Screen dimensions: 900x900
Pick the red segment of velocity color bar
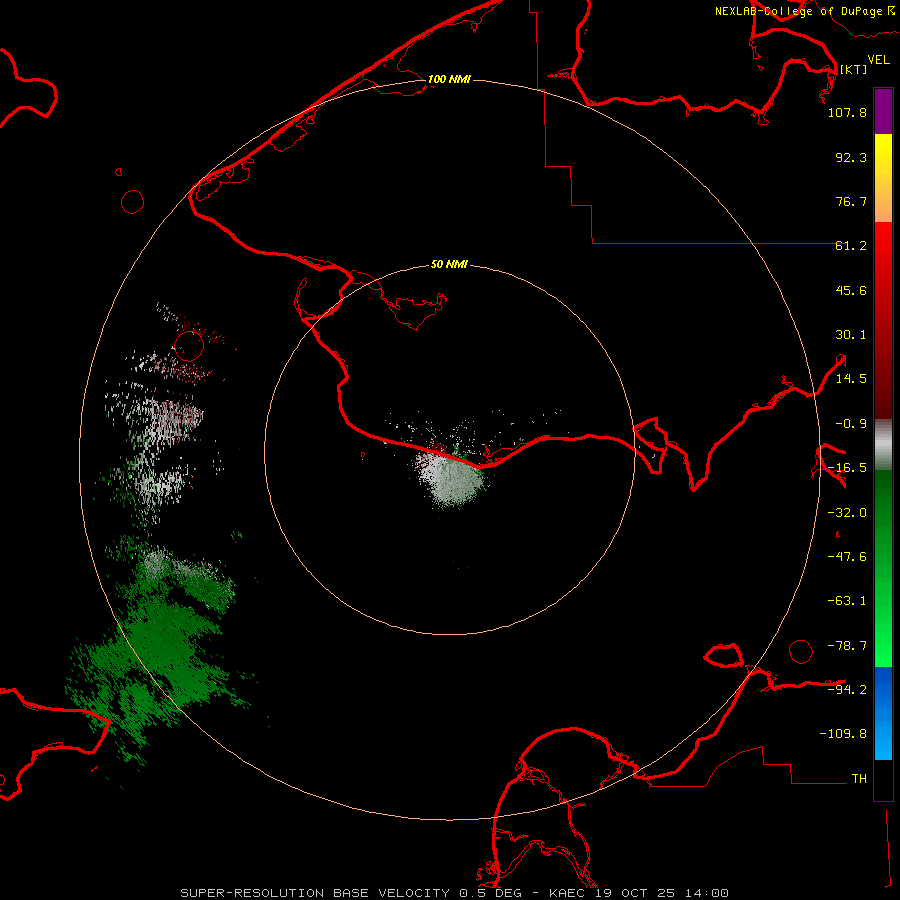click(x=883, y=320)
